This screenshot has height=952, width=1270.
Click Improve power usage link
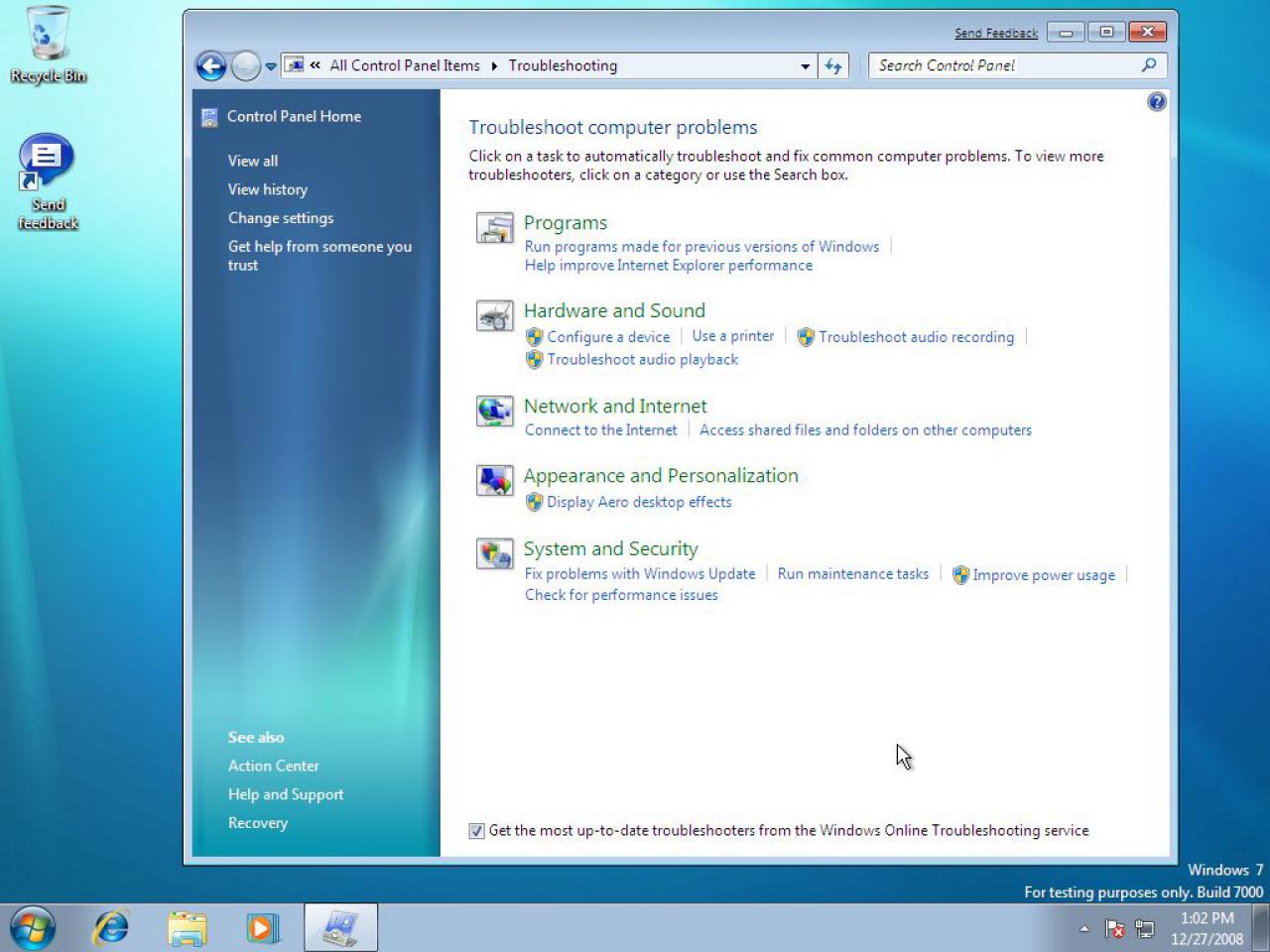pyautogui.click(x=1044, y=575)
